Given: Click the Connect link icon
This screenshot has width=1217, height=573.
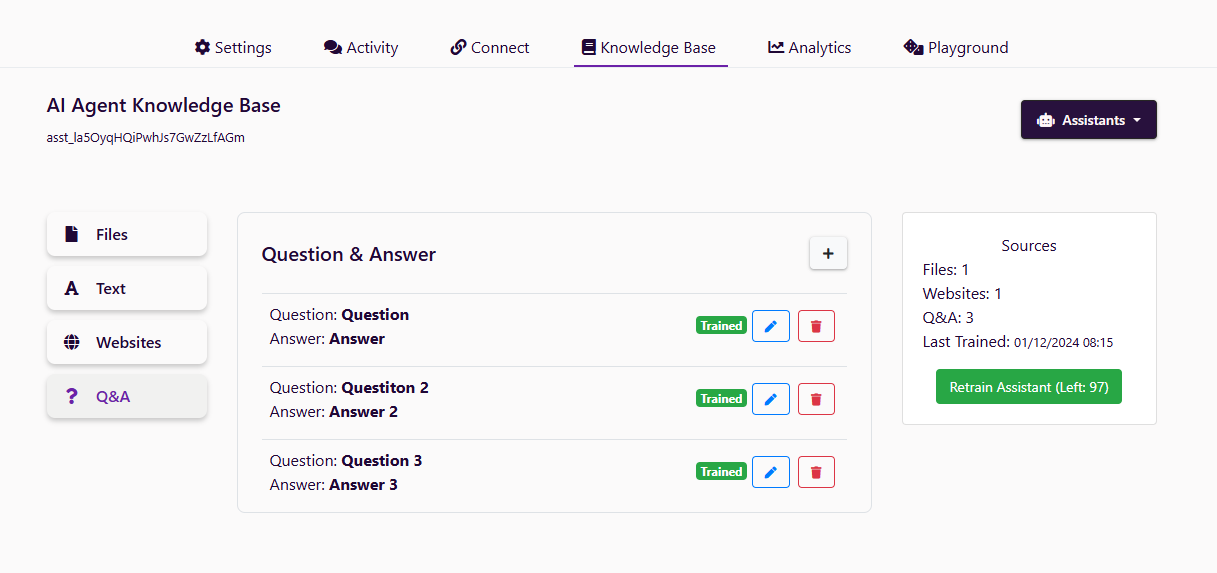Looking at the screenshot, I should pos(458,47).
